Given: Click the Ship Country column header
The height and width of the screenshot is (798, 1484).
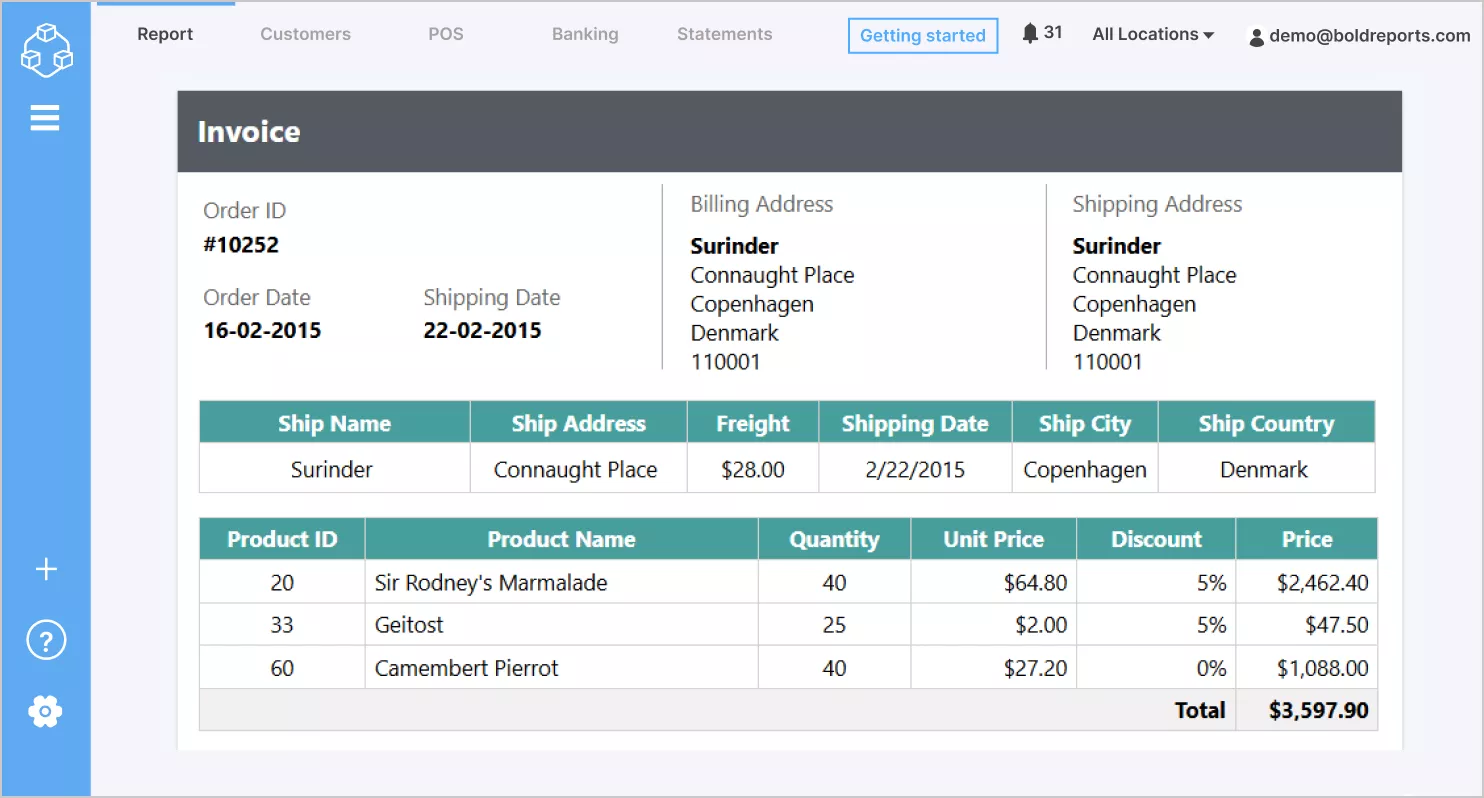Looking at the screenshot, I should click(x=1267, y=423).
